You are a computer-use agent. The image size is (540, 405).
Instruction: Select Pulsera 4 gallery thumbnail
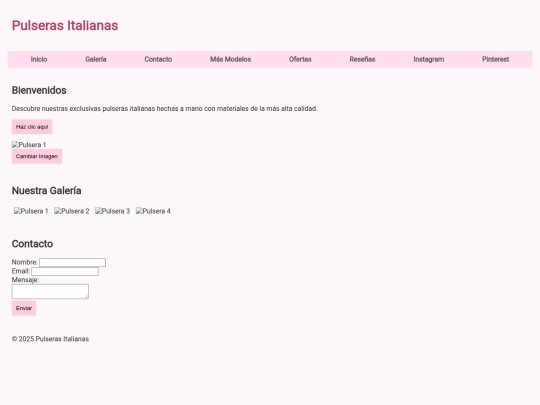(x=153, y=211)
